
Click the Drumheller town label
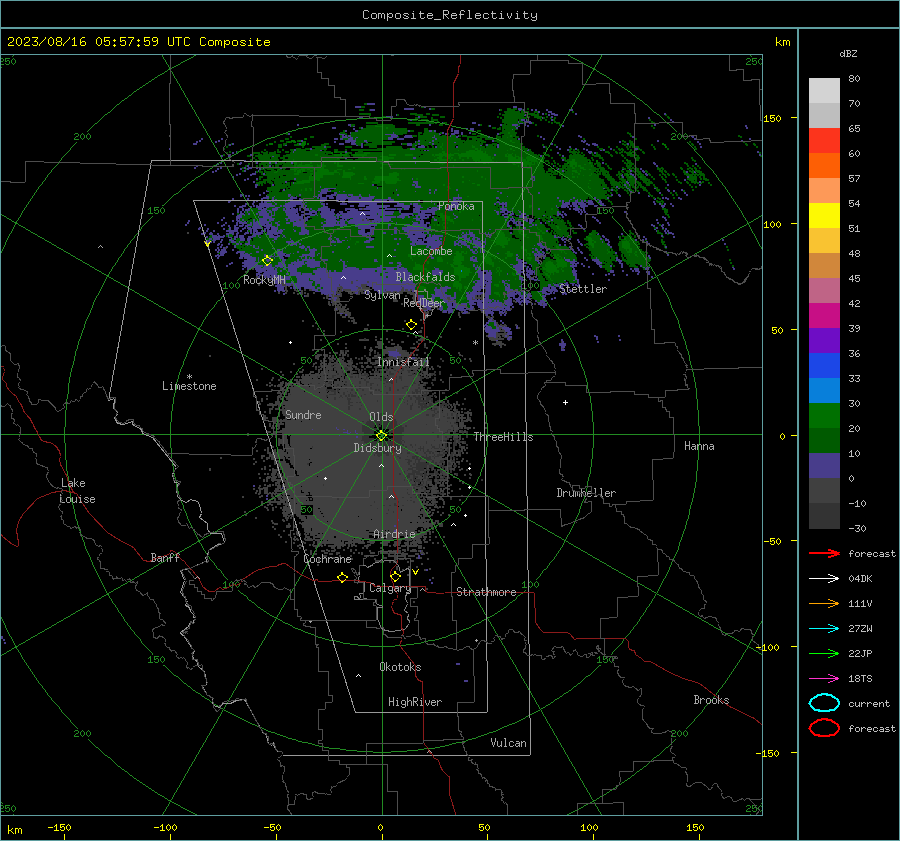(x=586, y=493)
